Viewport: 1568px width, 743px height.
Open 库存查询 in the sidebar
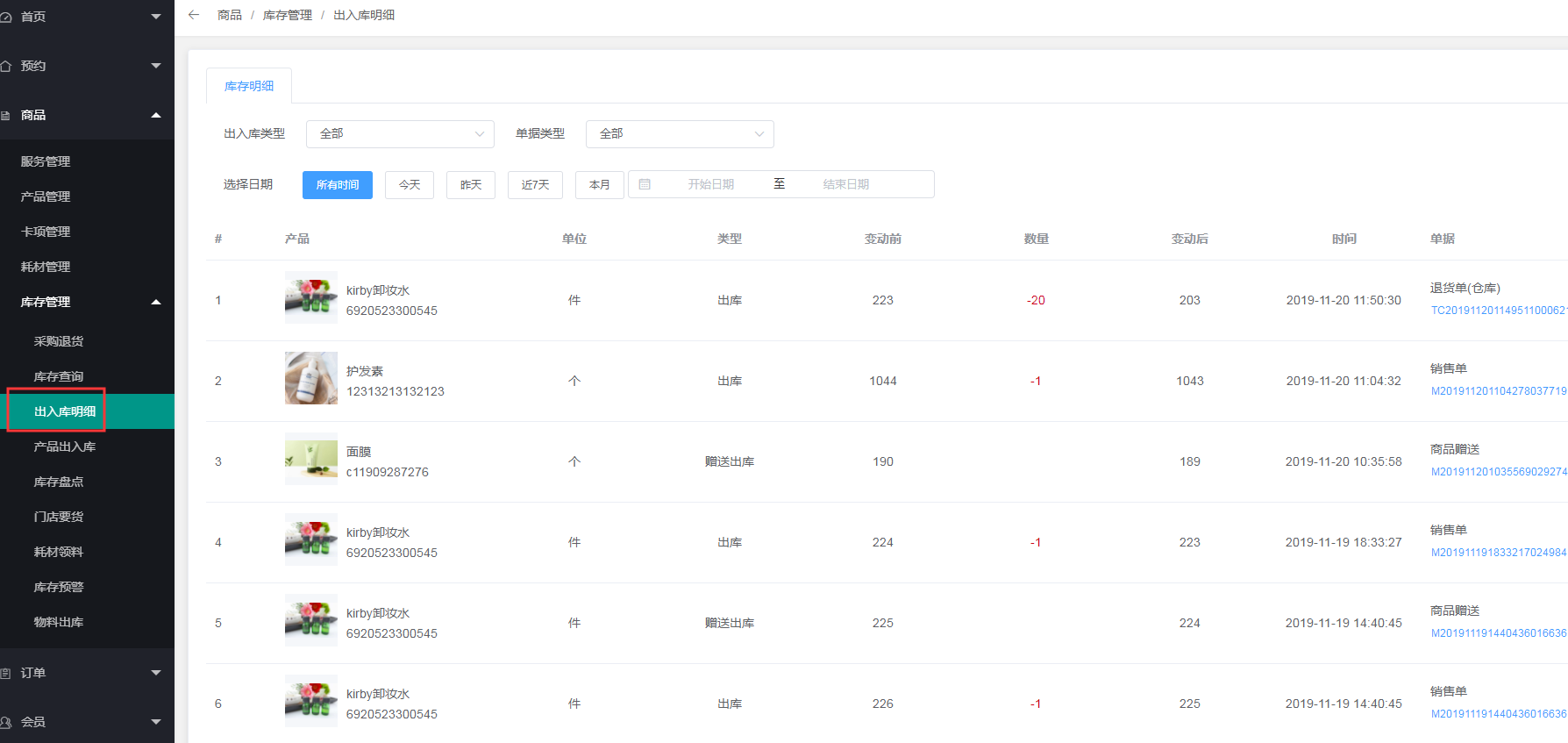point(59,376)
